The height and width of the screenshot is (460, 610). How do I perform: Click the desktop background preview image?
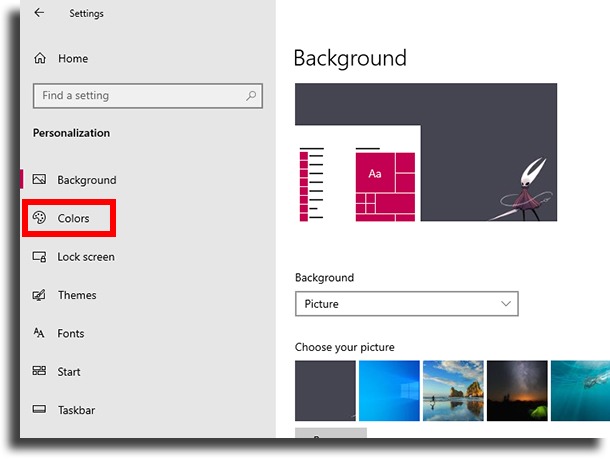426,152
